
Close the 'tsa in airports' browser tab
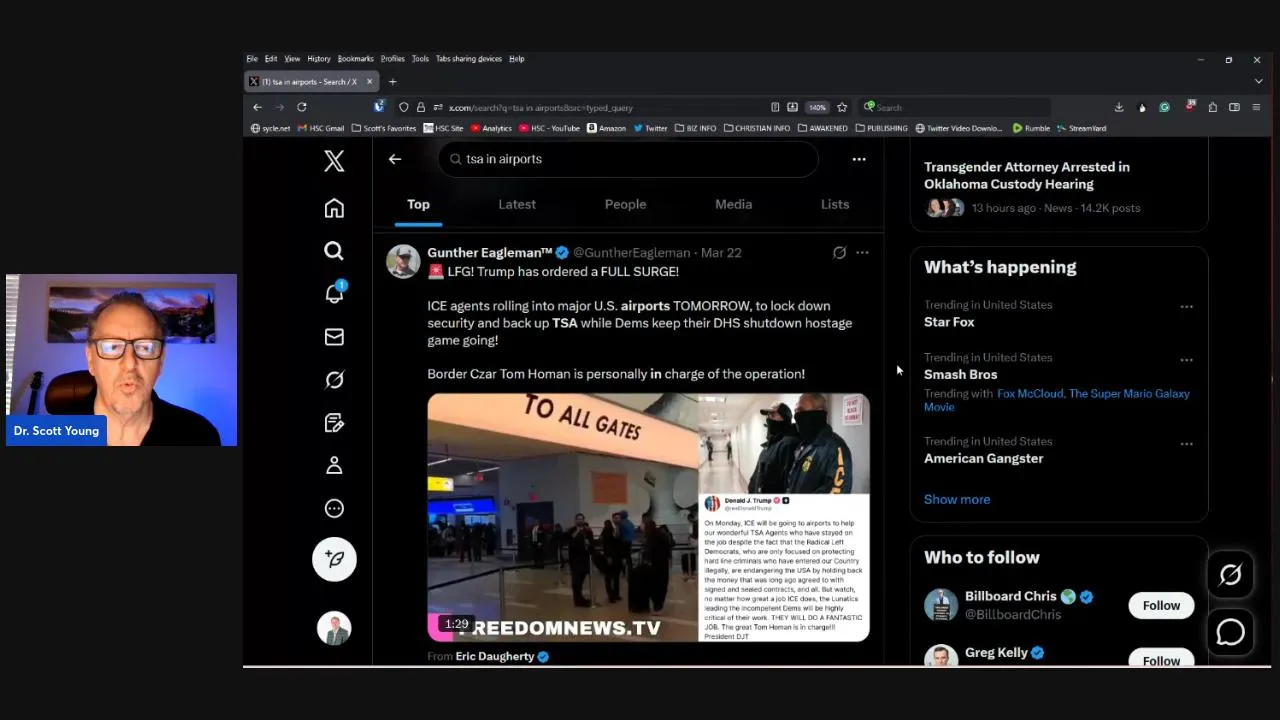pyautogui.click(x=369, y=82)
